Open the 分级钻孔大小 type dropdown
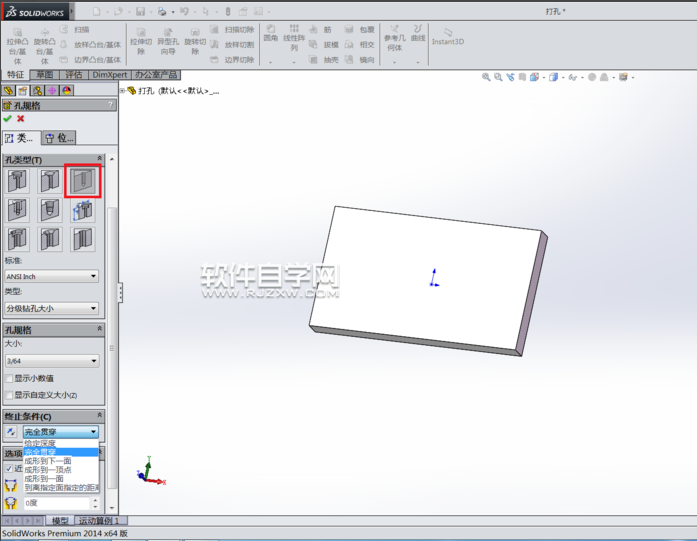Viewport: 697px width, 541px height. (x=52, y=308)
